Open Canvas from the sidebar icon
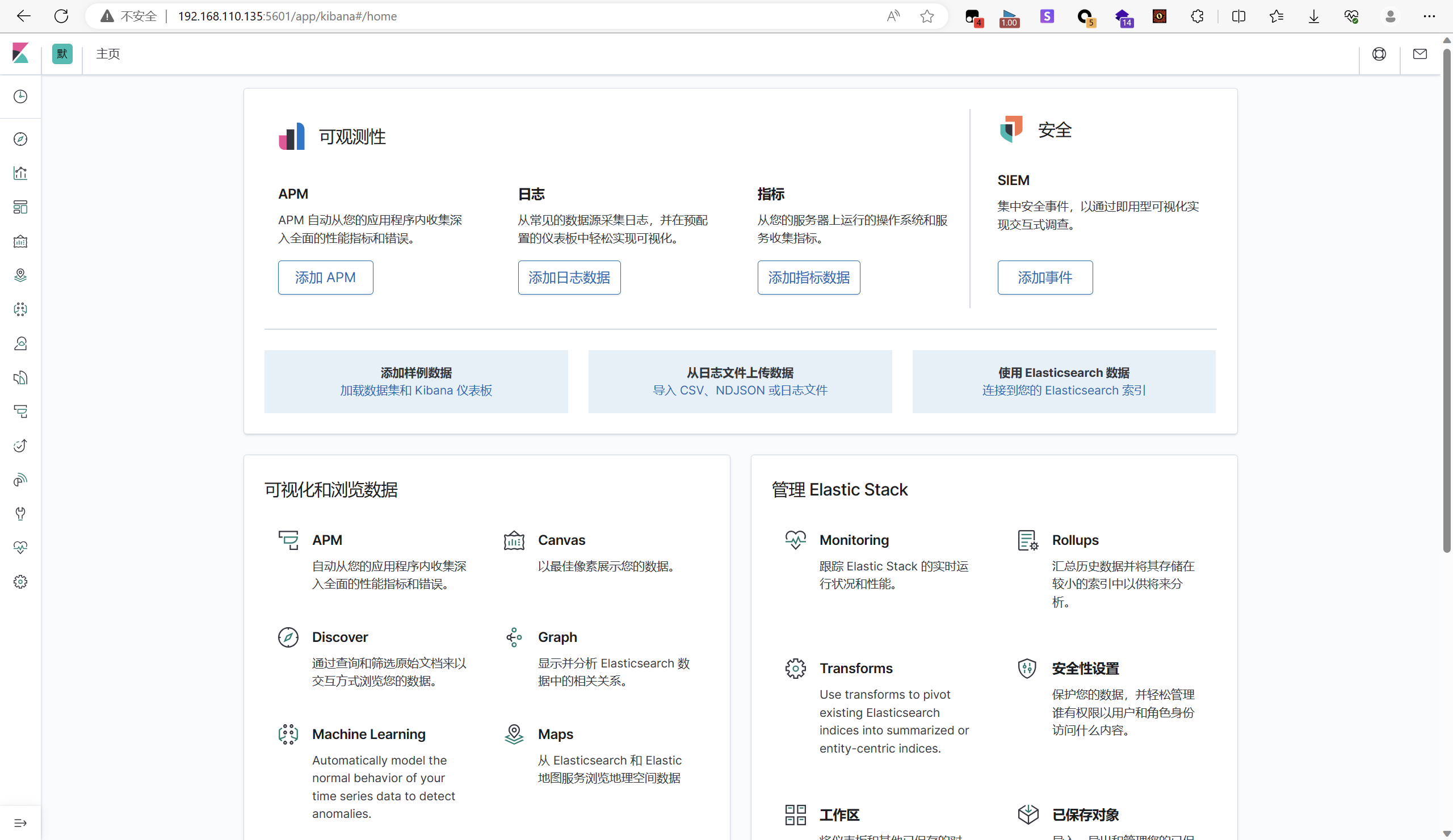Viewport: 1453px width, 840px height. 20,242
